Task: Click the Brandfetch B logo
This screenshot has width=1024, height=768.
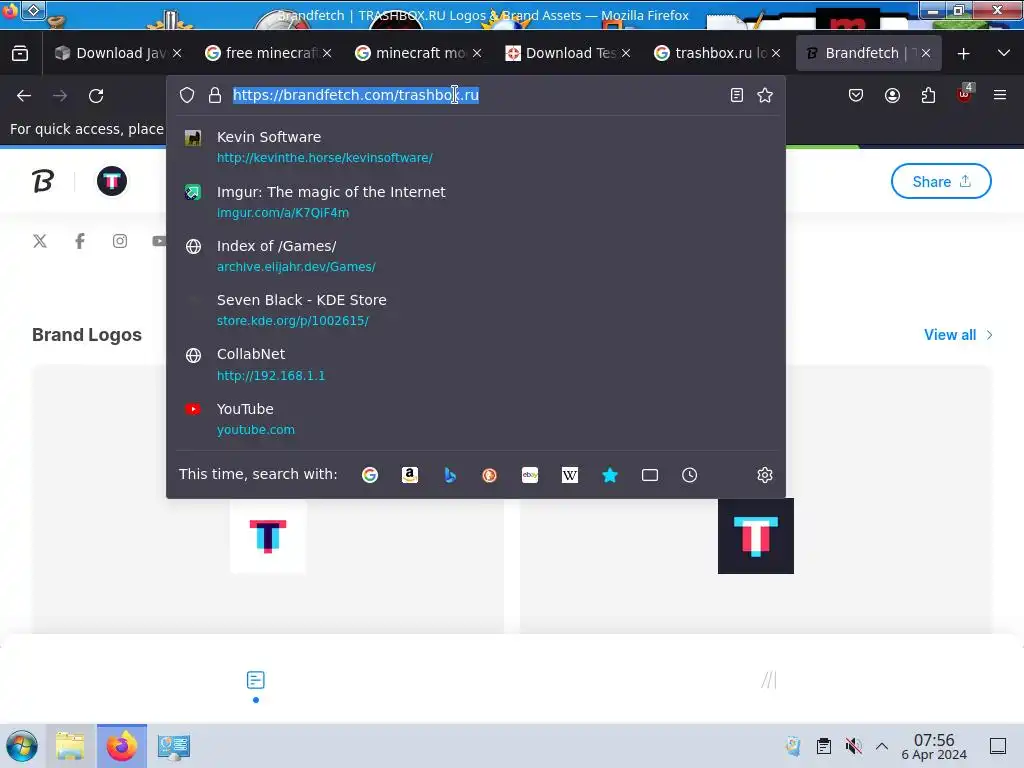Action: (x=43, y=181)
